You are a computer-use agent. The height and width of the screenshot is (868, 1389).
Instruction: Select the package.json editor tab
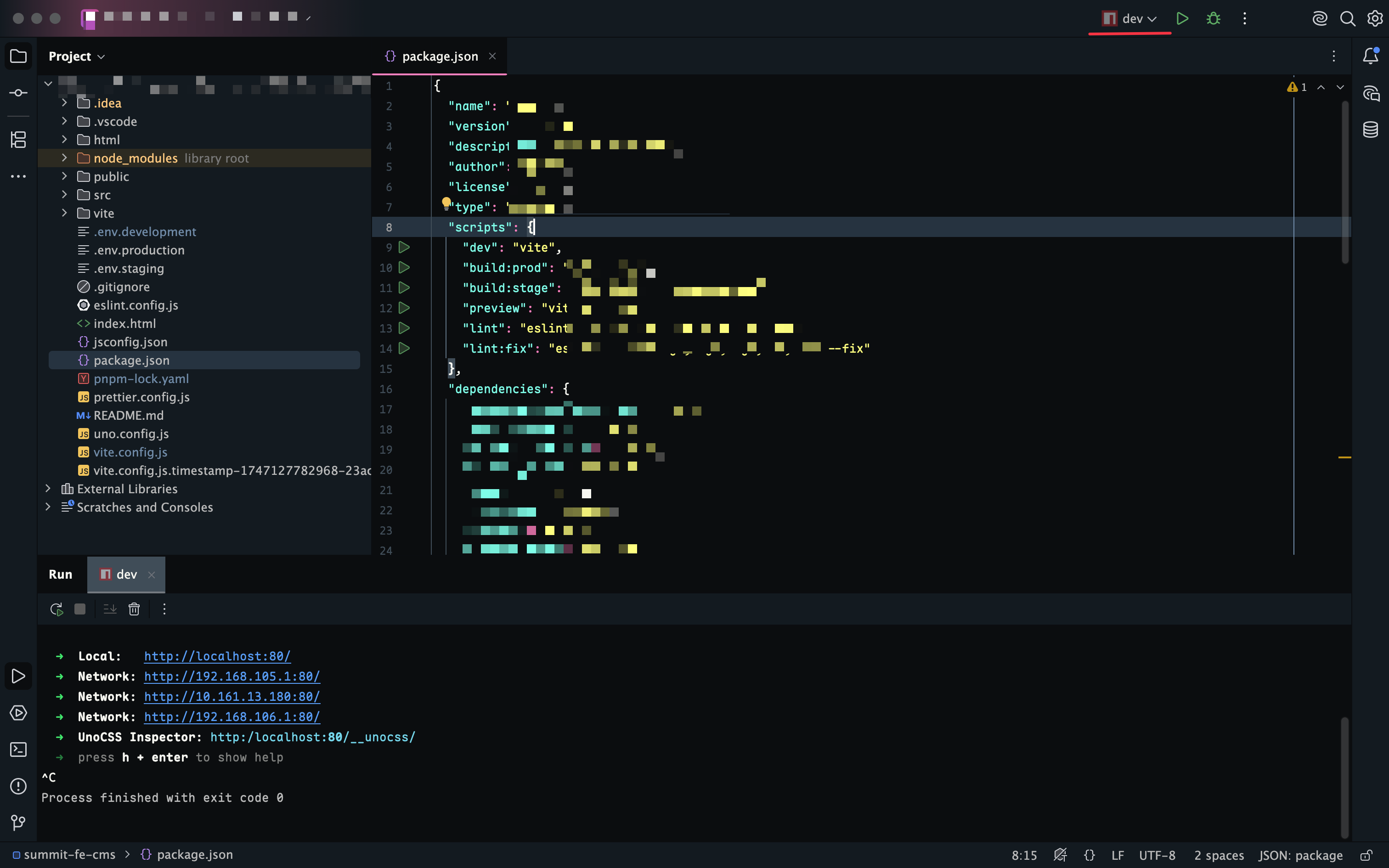point(439,56)
